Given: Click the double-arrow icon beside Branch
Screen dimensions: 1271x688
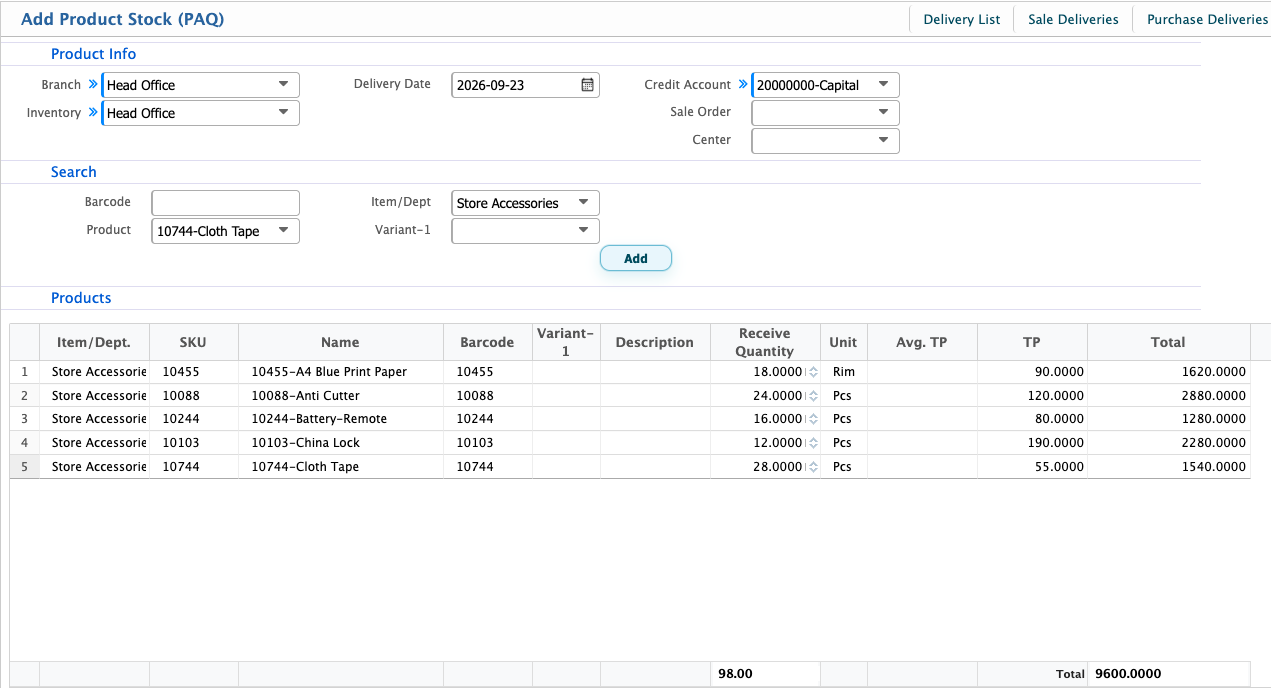Looking at the screenshot, I should [93, 85].
